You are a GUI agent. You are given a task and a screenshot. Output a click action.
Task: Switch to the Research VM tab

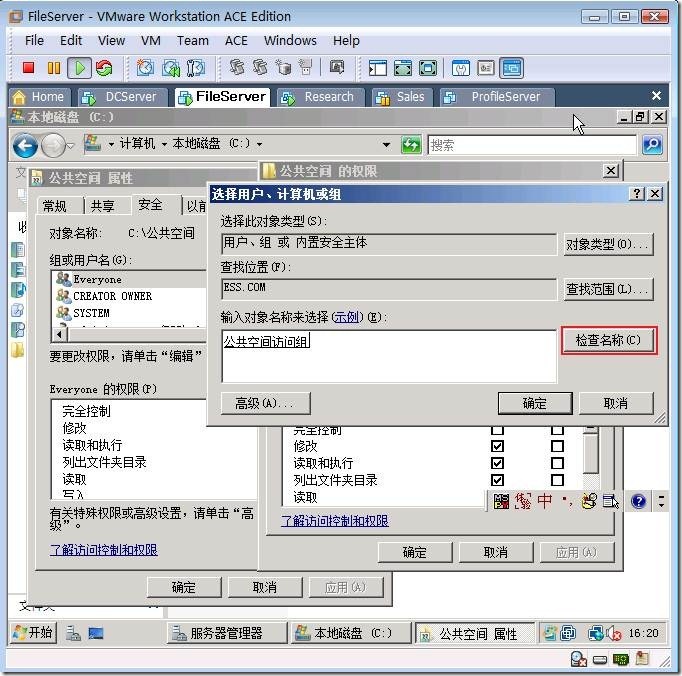(x=321, y=97)
